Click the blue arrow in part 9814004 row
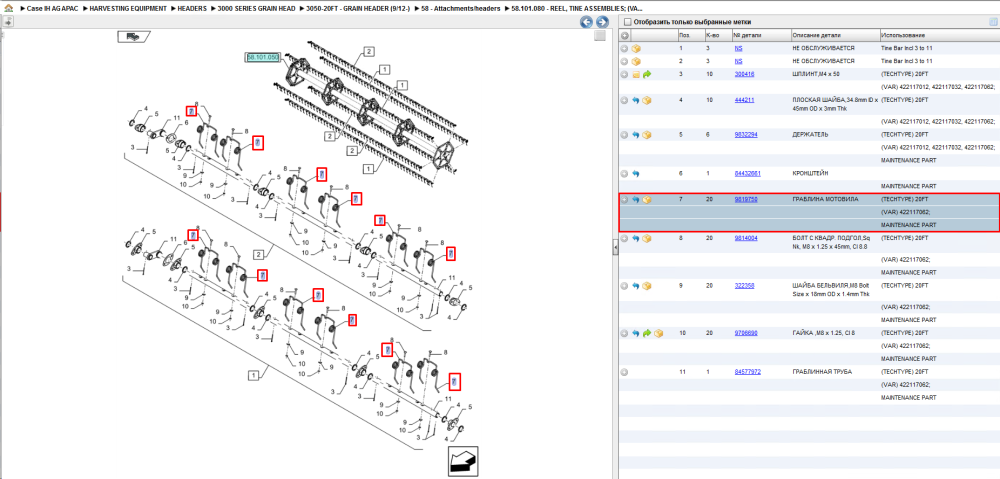Image resolution: width=1000 pixels, height=479 pixels. (x=636, y=238)
